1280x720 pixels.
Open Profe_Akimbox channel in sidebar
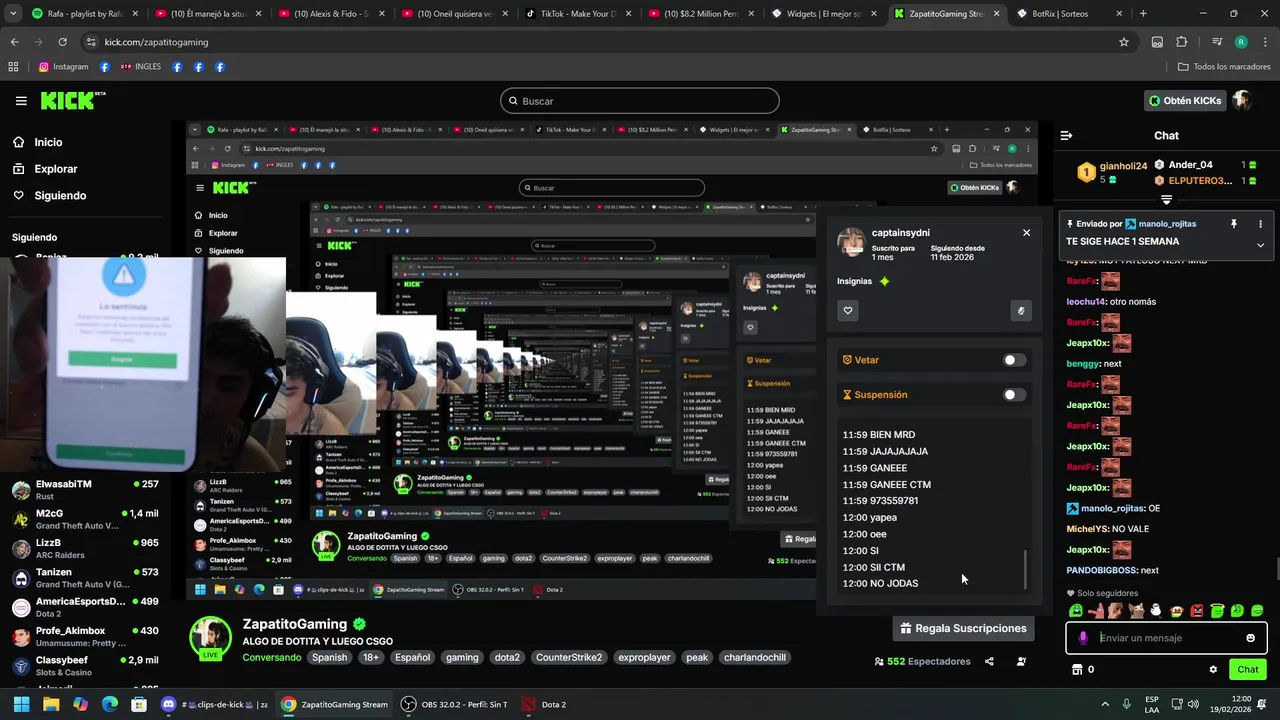pyautogui.click(x=86, y=637)
